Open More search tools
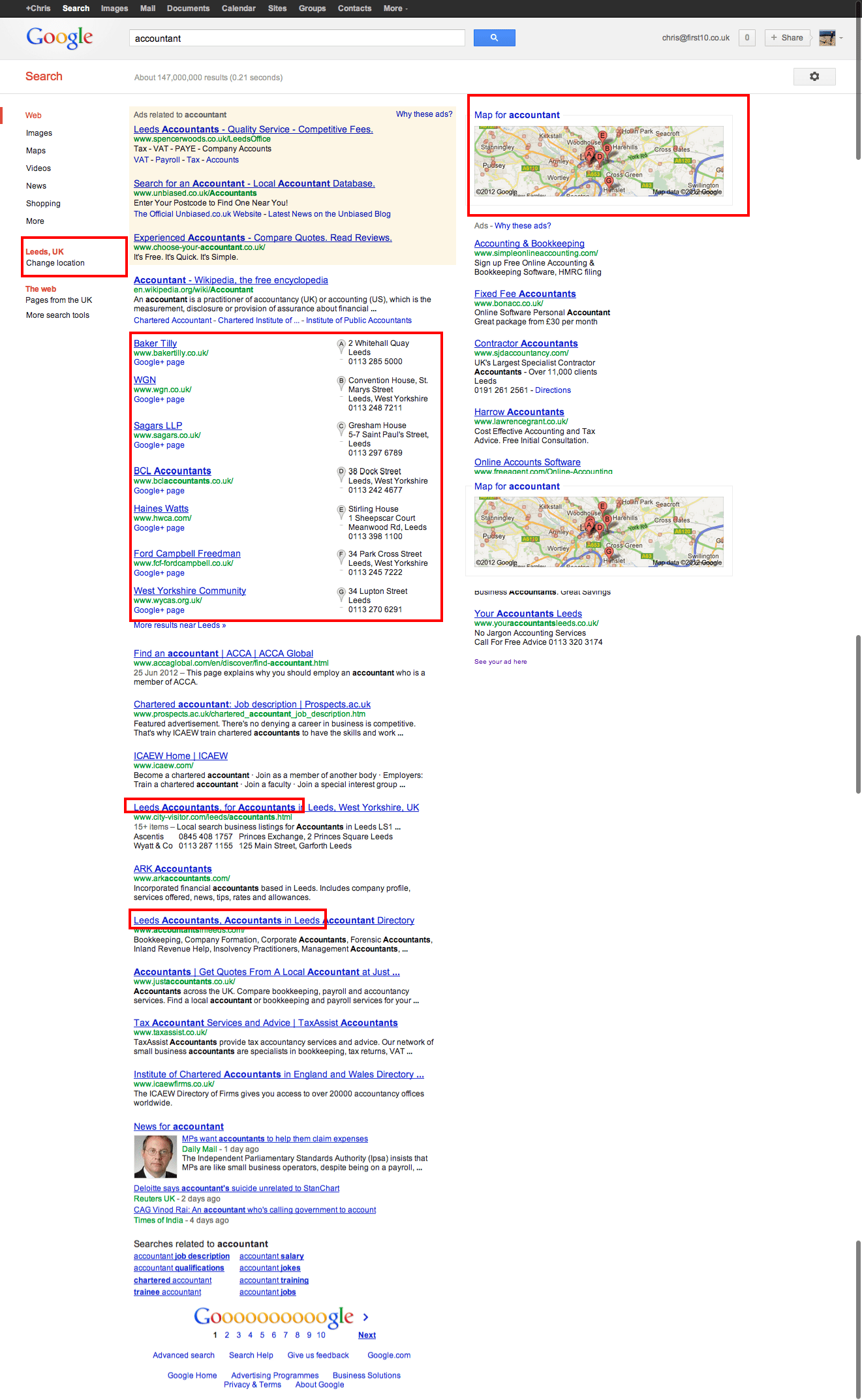Viewport: 862px width, 1400px height. 57,315
